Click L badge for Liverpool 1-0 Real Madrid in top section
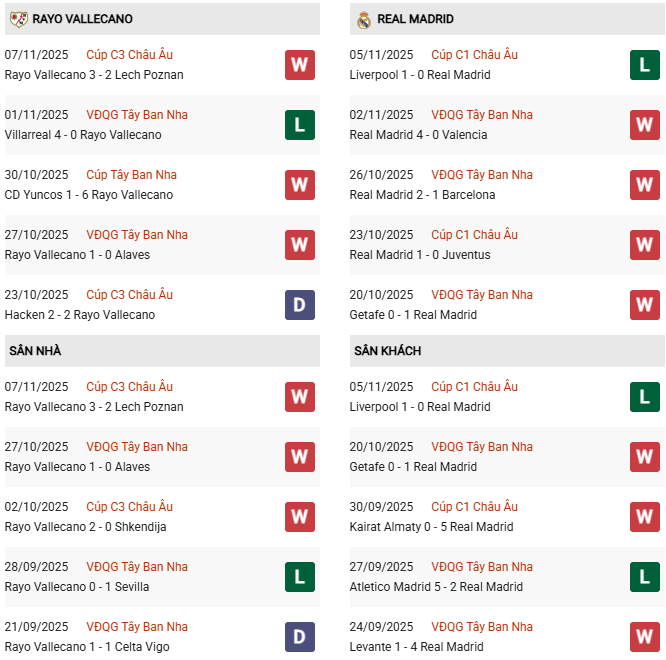The height and width of the screenshot is (660, 666). (644, 65)
